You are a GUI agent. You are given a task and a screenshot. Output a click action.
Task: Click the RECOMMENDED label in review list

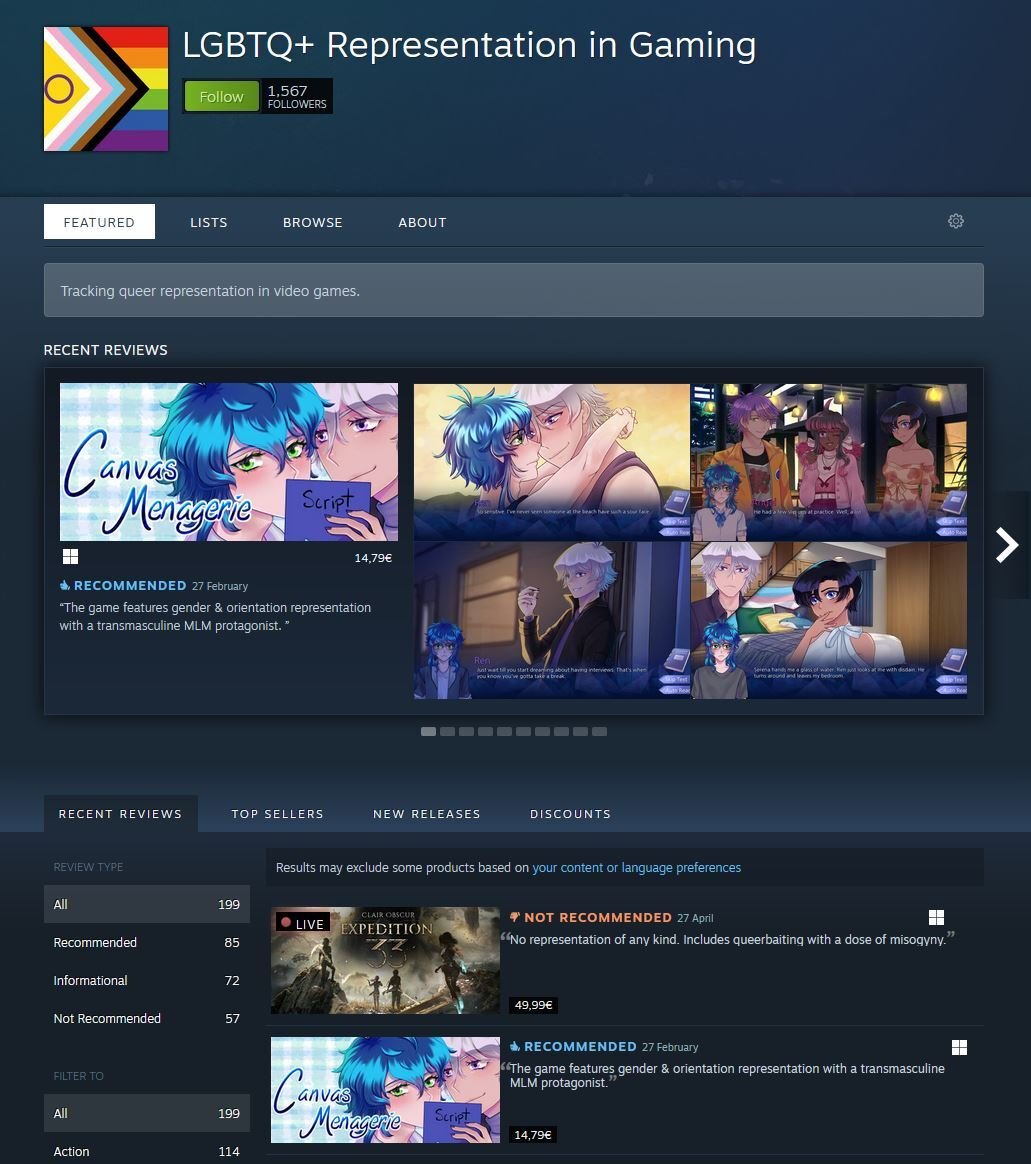(580, 1047)
